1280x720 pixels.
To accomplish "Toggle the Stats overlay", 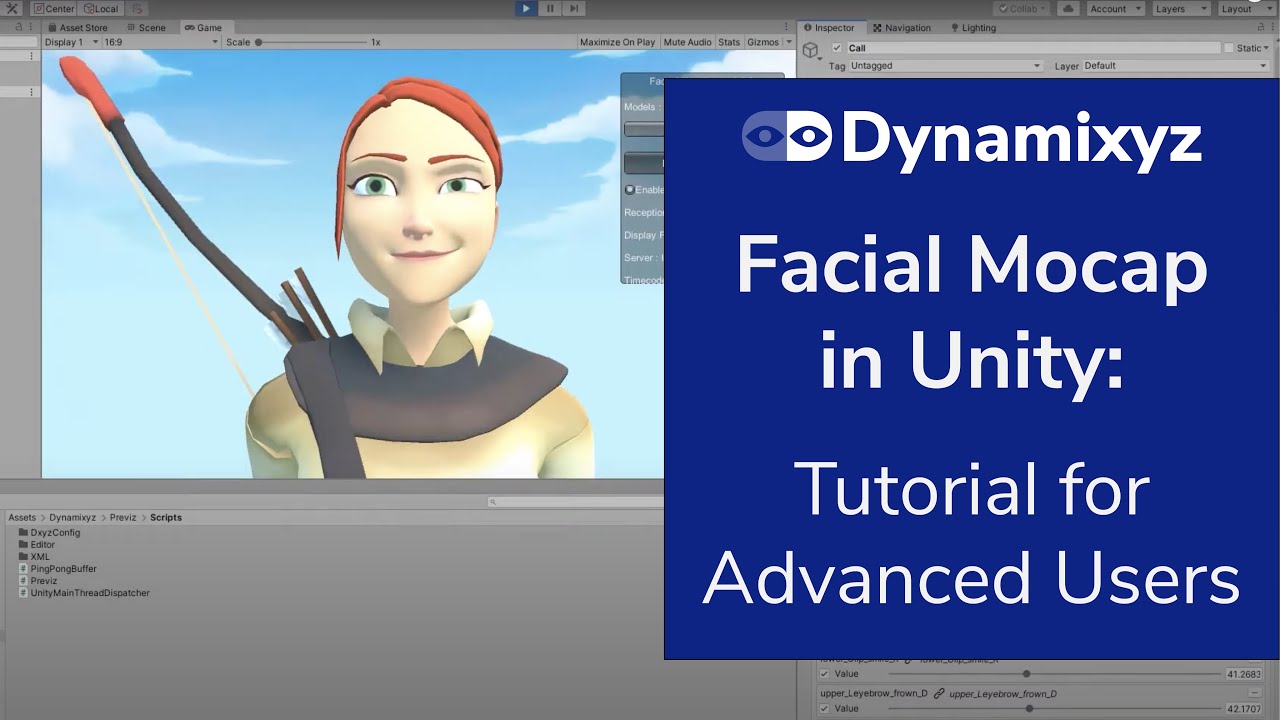I will tap(729, 42).
